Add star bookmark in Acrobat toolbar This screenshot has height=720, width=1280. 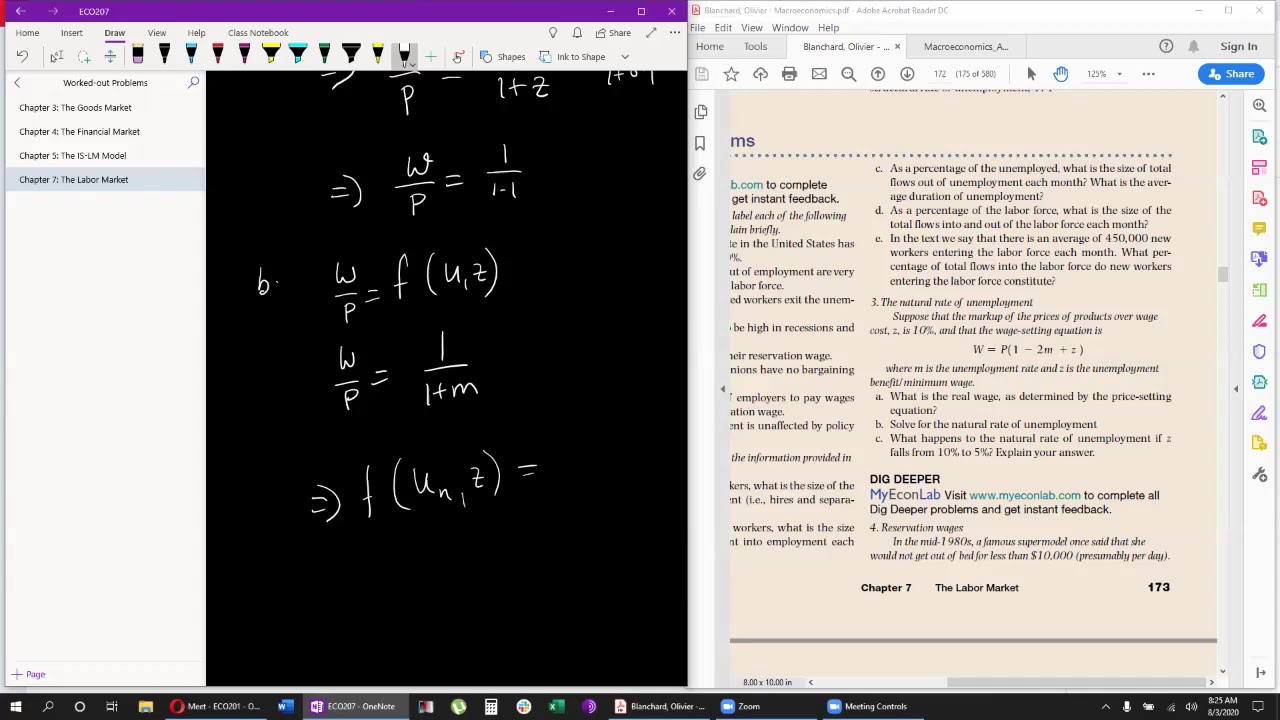[x=731, y=74]
